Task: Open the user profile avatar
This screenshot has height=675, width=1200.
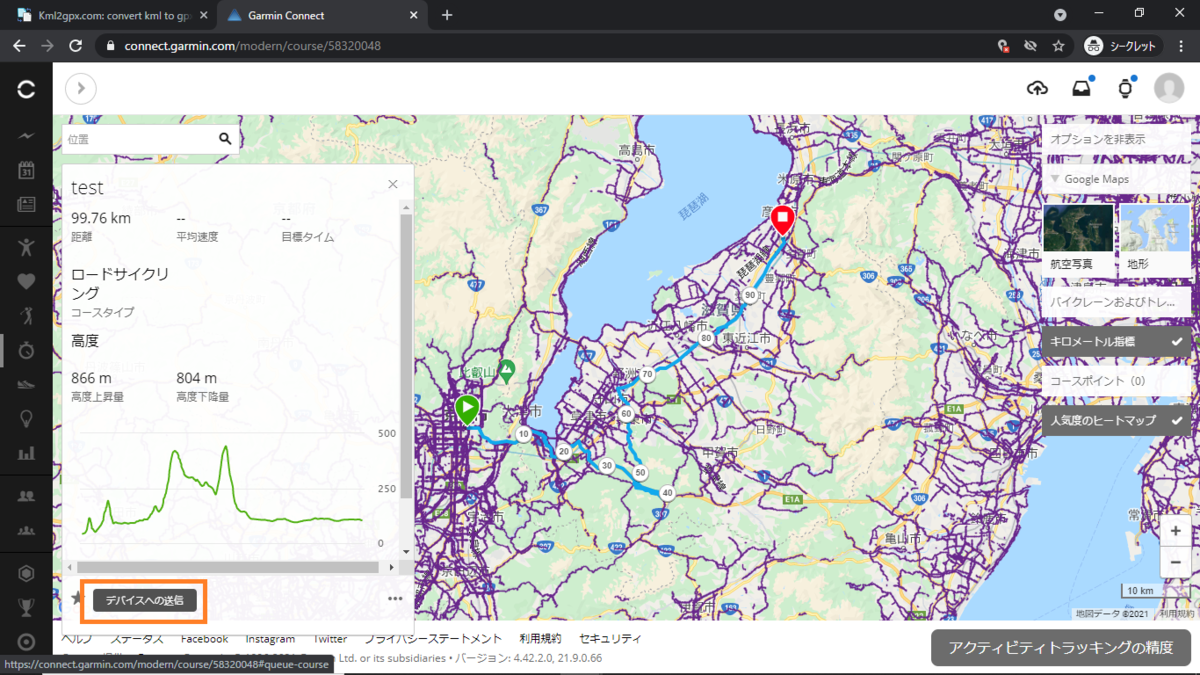Action: (x=1169, y=88)
